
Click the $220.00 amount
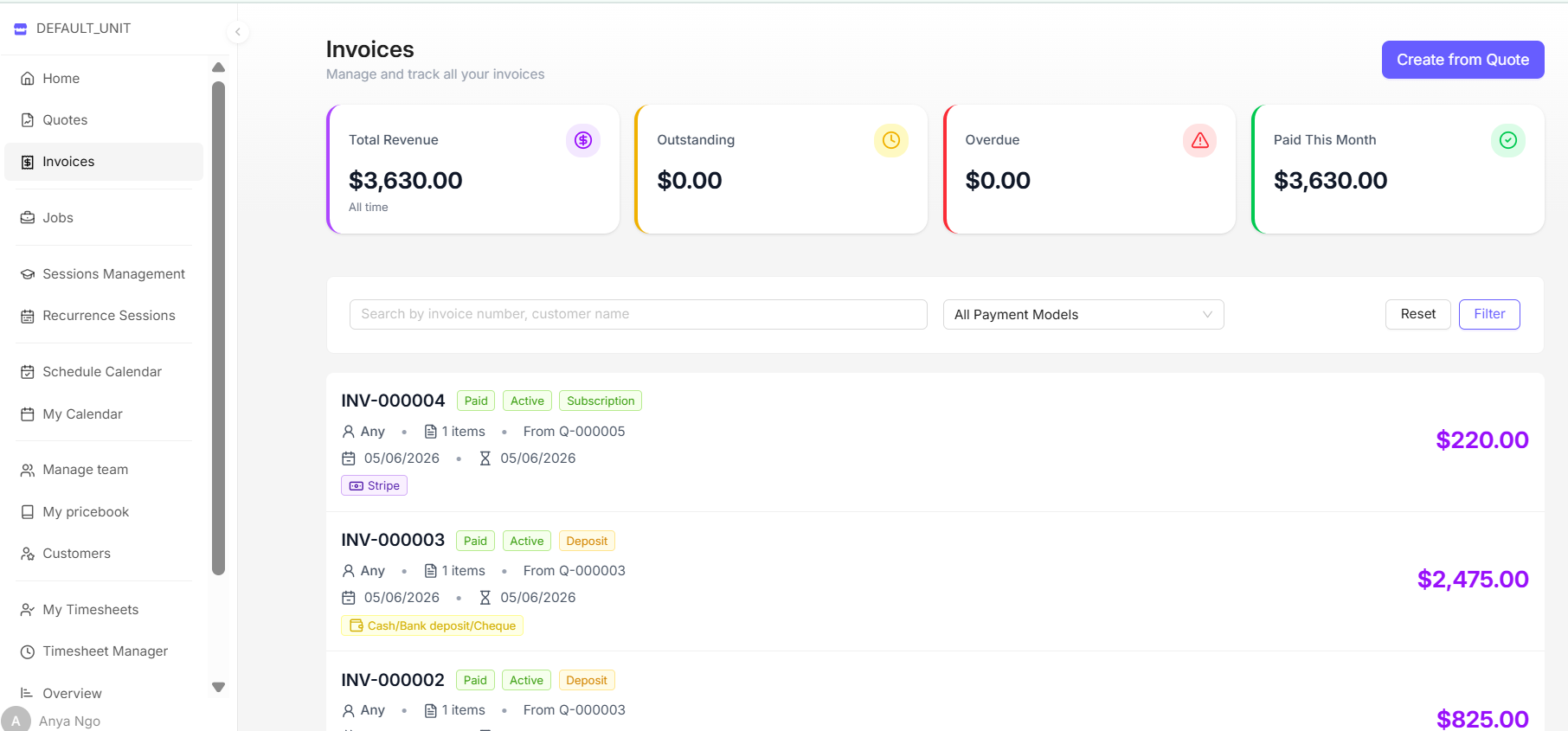[1482, 440]
